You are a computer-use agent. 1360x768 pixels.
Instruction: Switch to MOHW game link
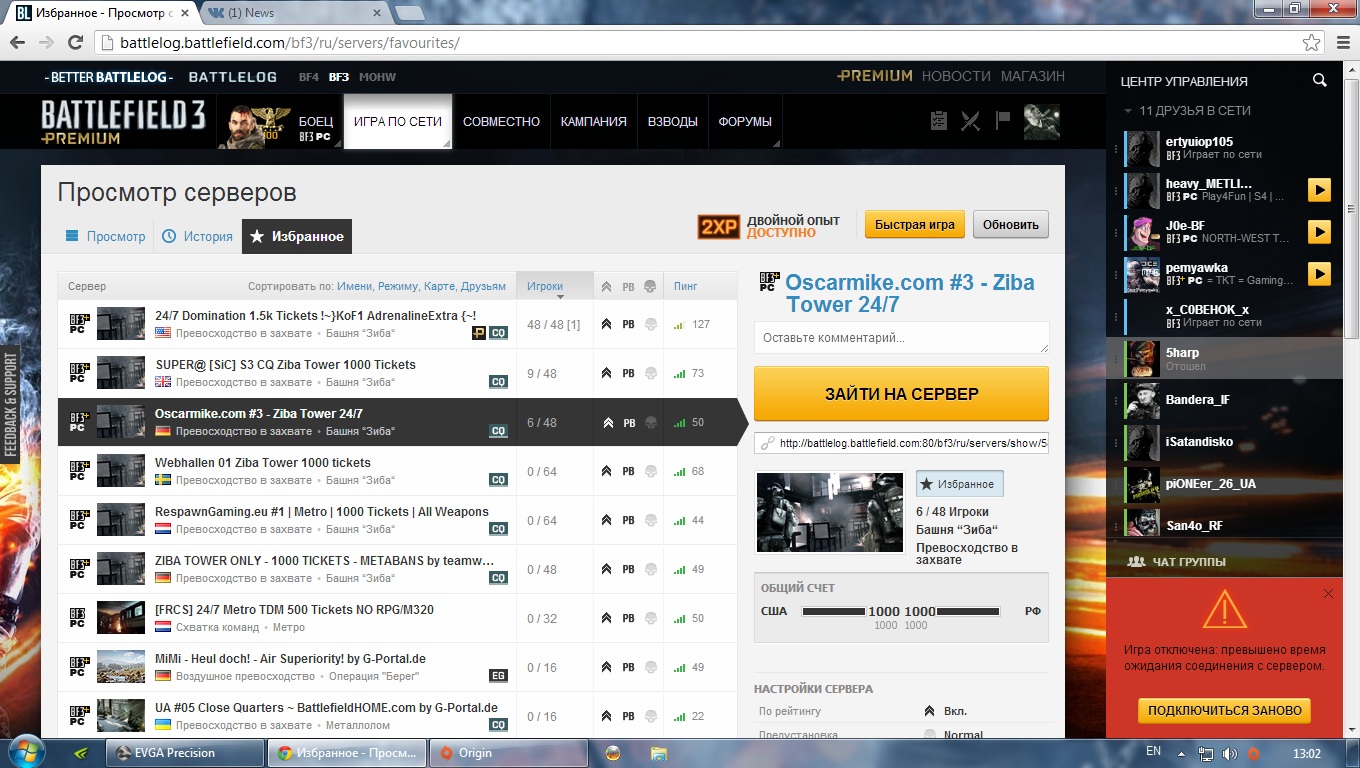coord(377,77)
